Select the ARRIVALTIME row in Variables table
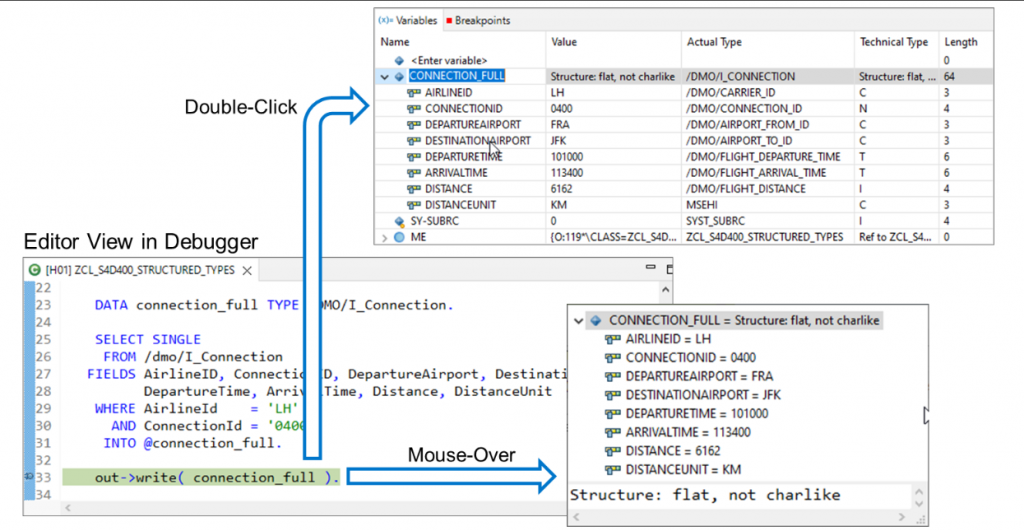Viewport: 1024px width, 531px height. [x=684, y=172]
